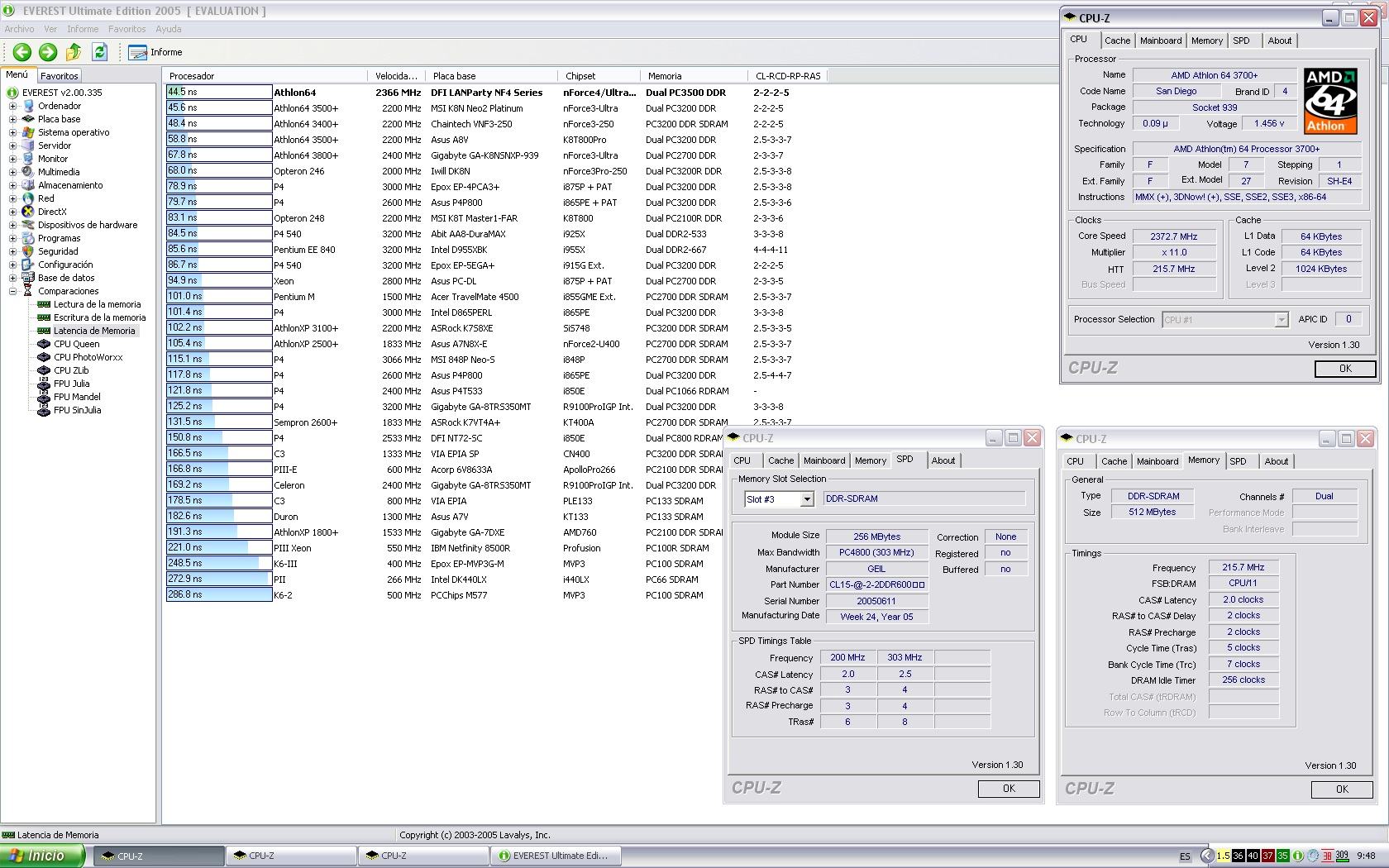Switch to the Favoritos tab
The height and width of the screenshot is (868, 1389).
tap(60, 76)
